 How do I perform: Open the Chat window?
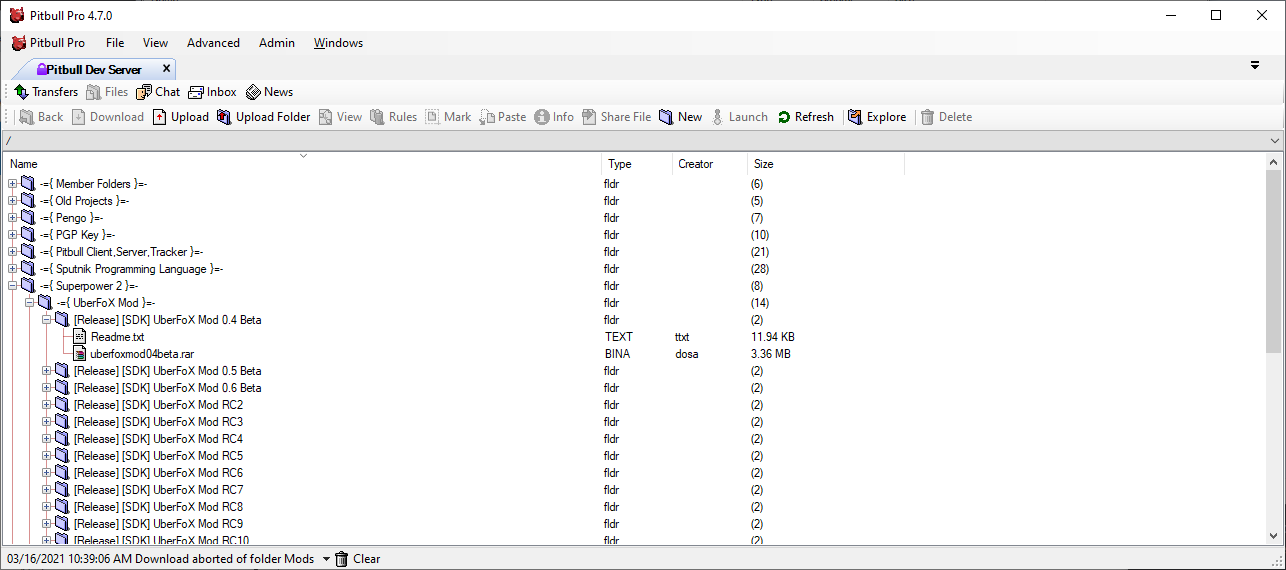click(x=158, y=92)
